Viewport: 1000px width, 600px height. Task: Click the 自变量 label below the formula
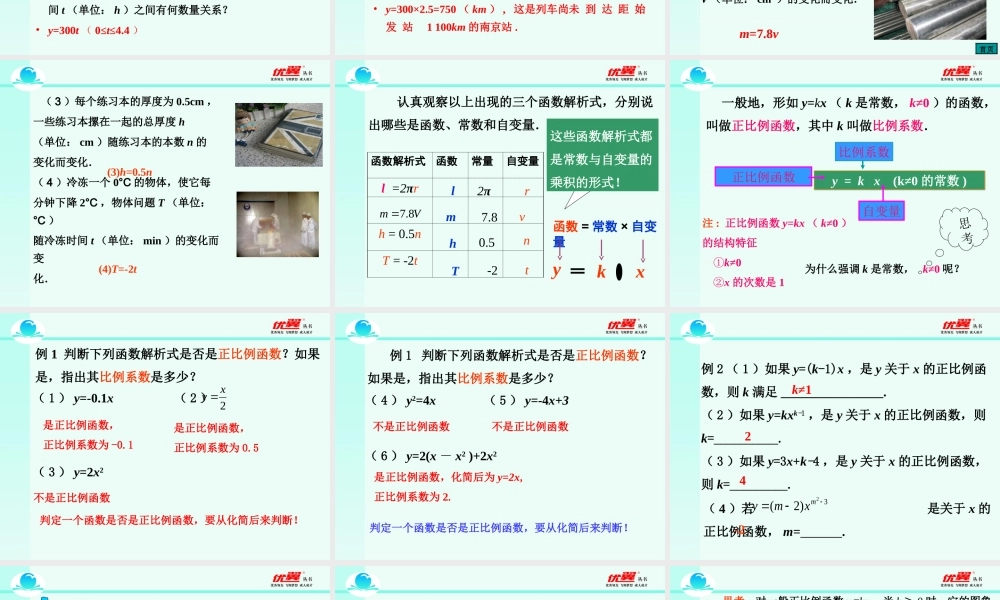(x=881, y=210)
